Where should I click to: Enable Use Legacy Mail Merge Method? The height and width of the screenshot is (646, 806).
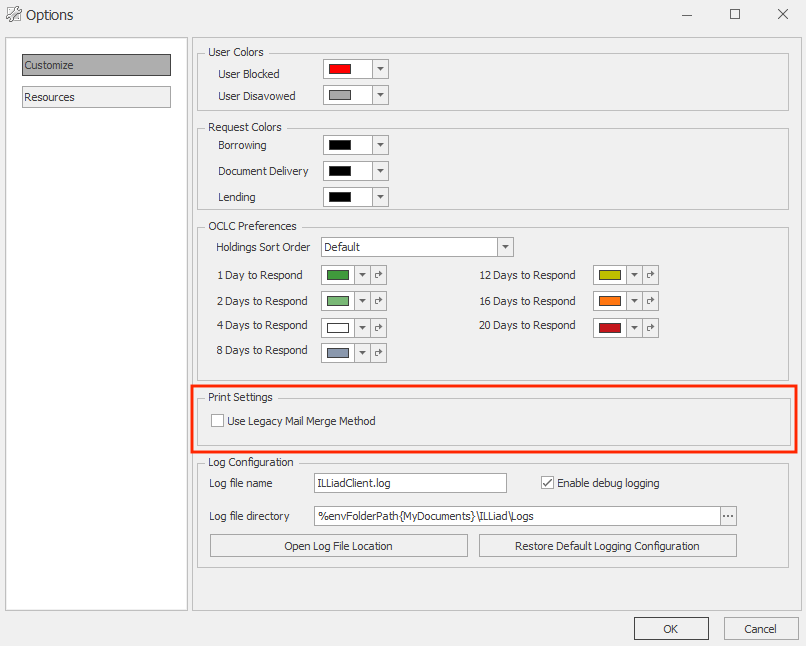coord(217,420)
